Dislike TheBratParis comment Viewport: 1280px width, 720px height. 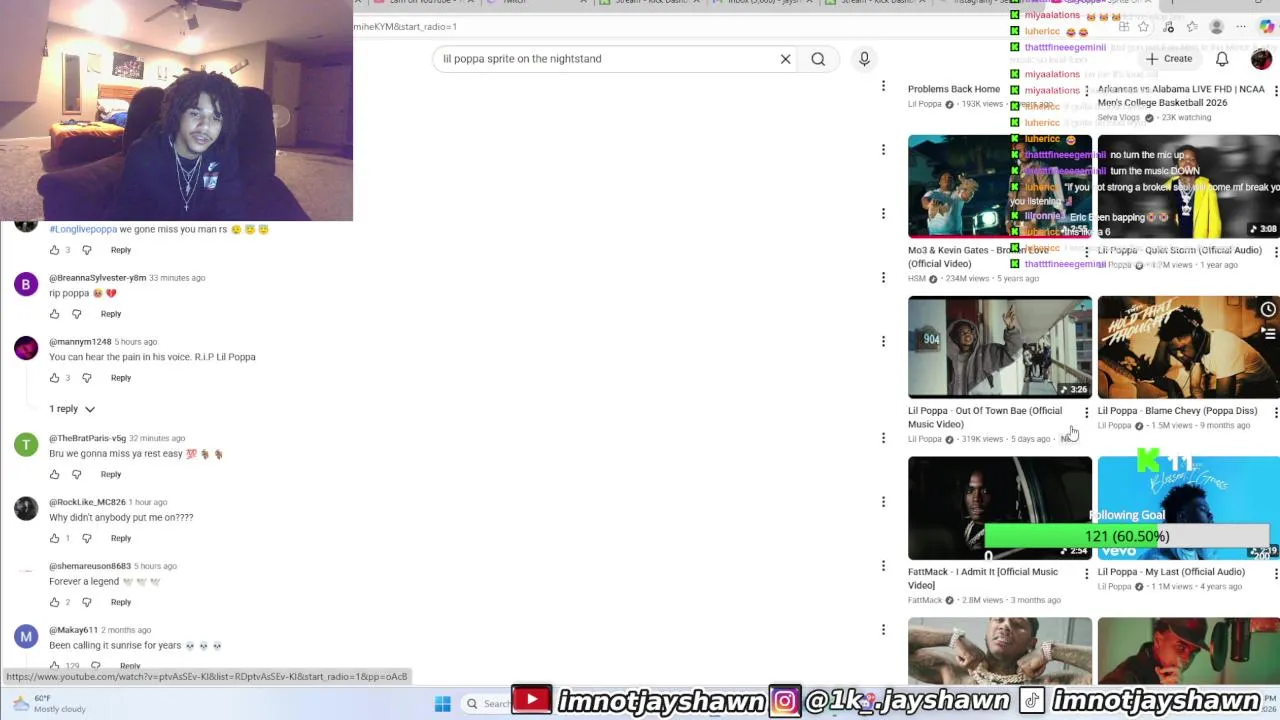tap(76, 474)
